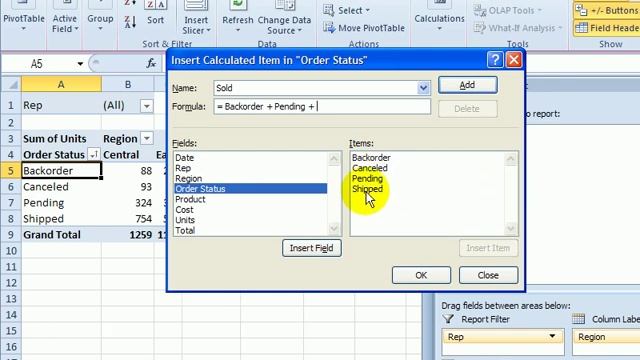Screen dimensions: 640x360
Task: Click the OLAP Tools button
Action: coord(508,10)
